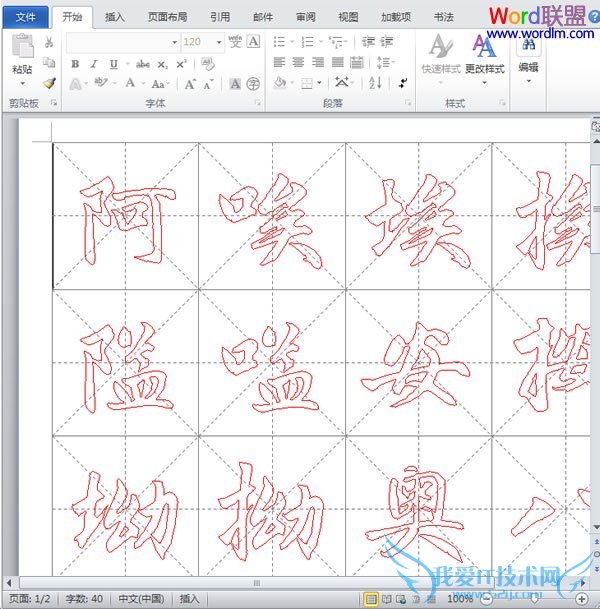The width and height of the screenshot is (600, 609).
Task: Click the bullets list icon
Action: click(279, 42)
